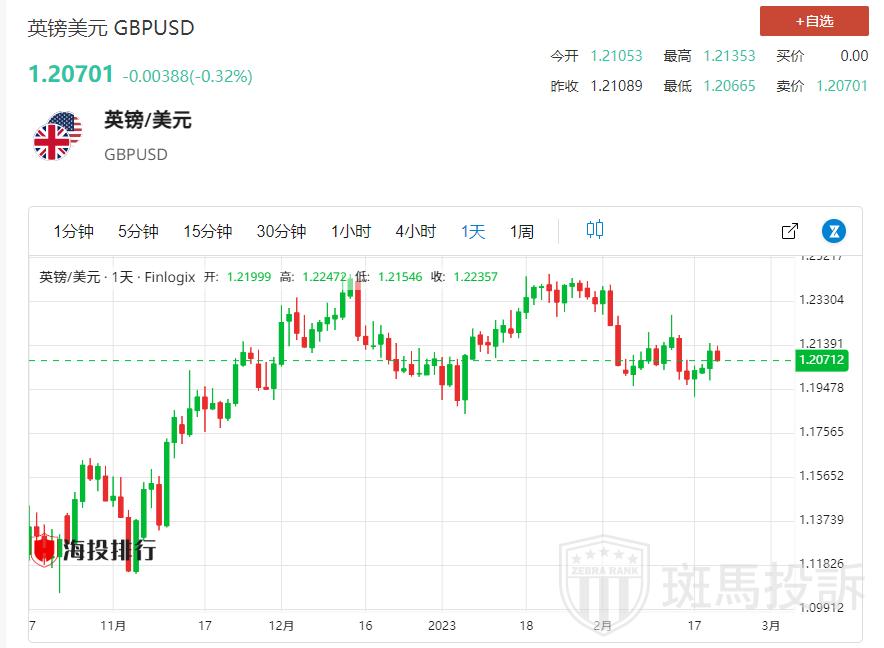The width and height of the screenshot is (884, 648).
Task: Select the 1天 daily timeframe
Action: pos(473,232)
